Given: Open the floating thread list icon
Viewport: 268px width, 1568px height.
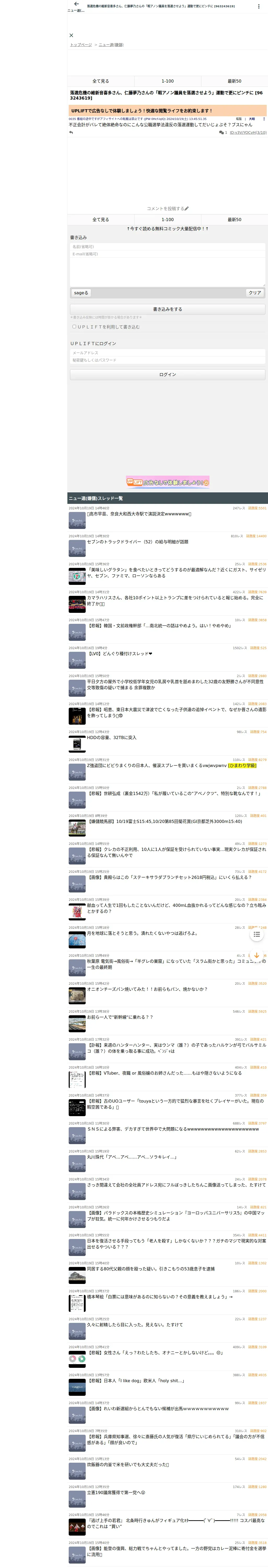Looking at the screenshot, I should (x=257, y=934).
